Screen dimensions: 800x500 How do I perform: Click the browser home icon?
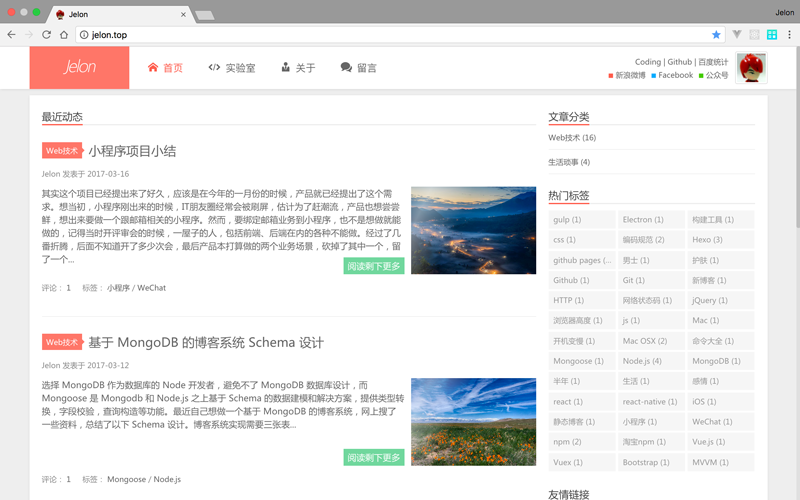(64, 34)
